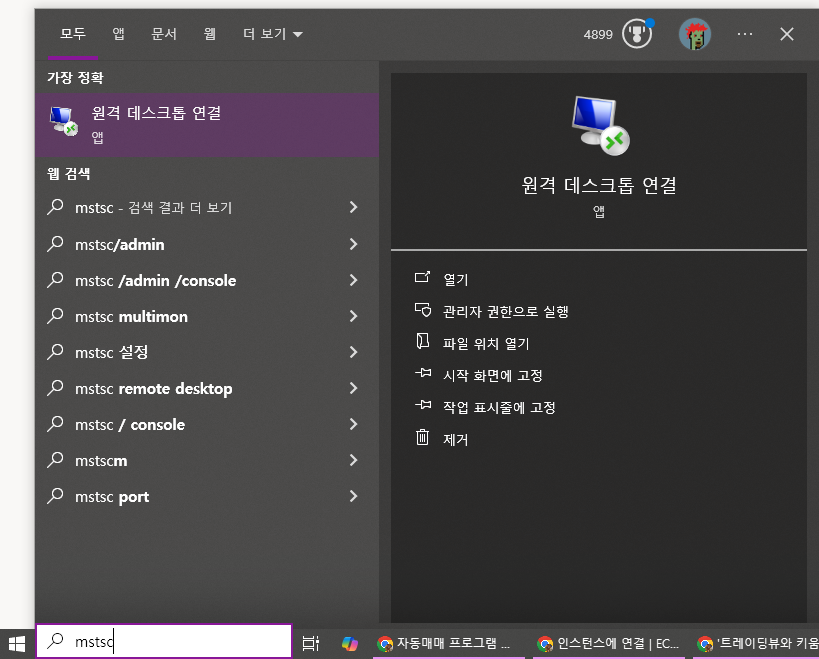Expand chevron for mstsc port suggestion

coord(354,496)
